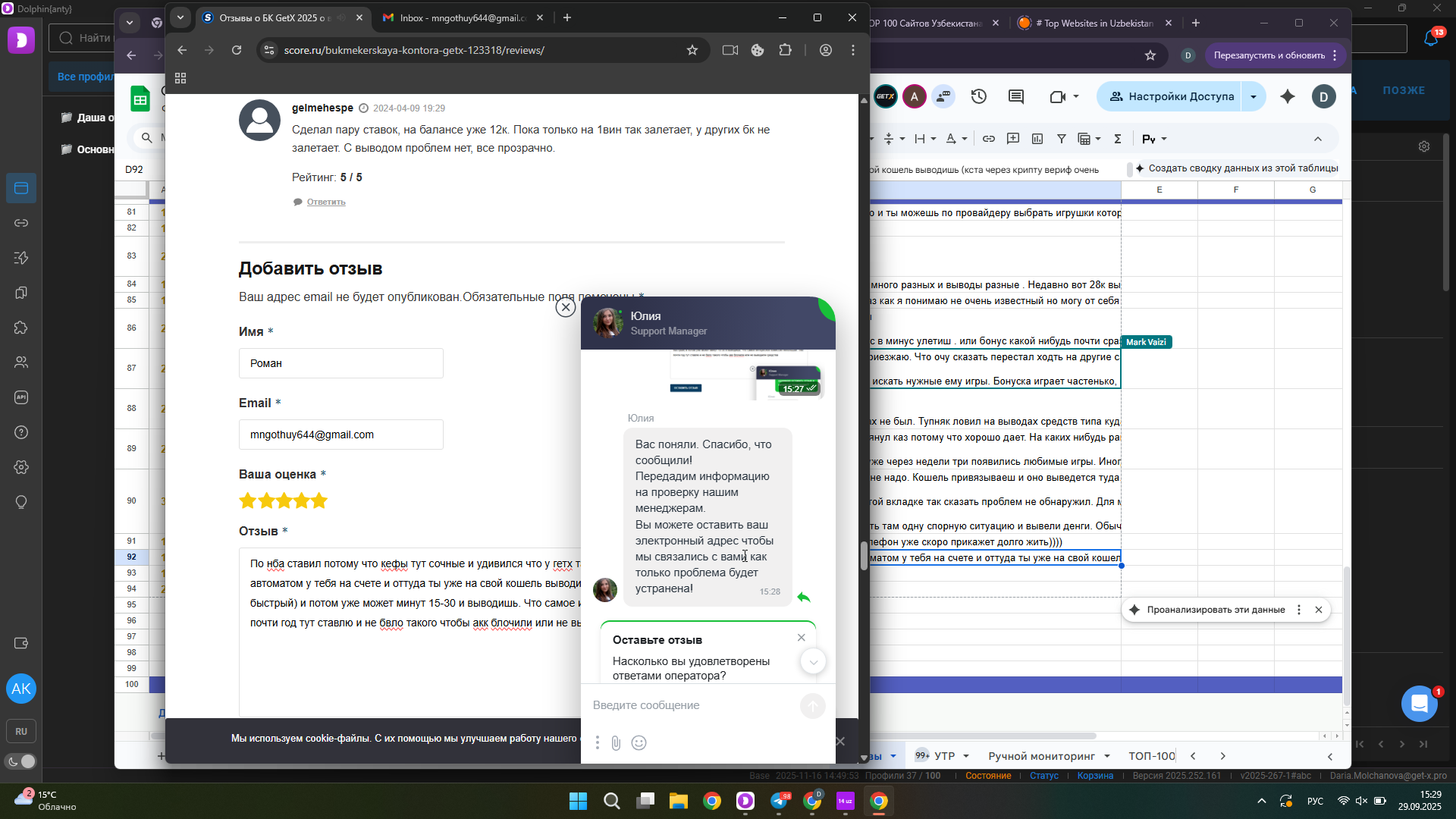Select the first rating star
The height and width of the screenshot is (819, 1456).
pyautogui.click(x=247, y=500)
